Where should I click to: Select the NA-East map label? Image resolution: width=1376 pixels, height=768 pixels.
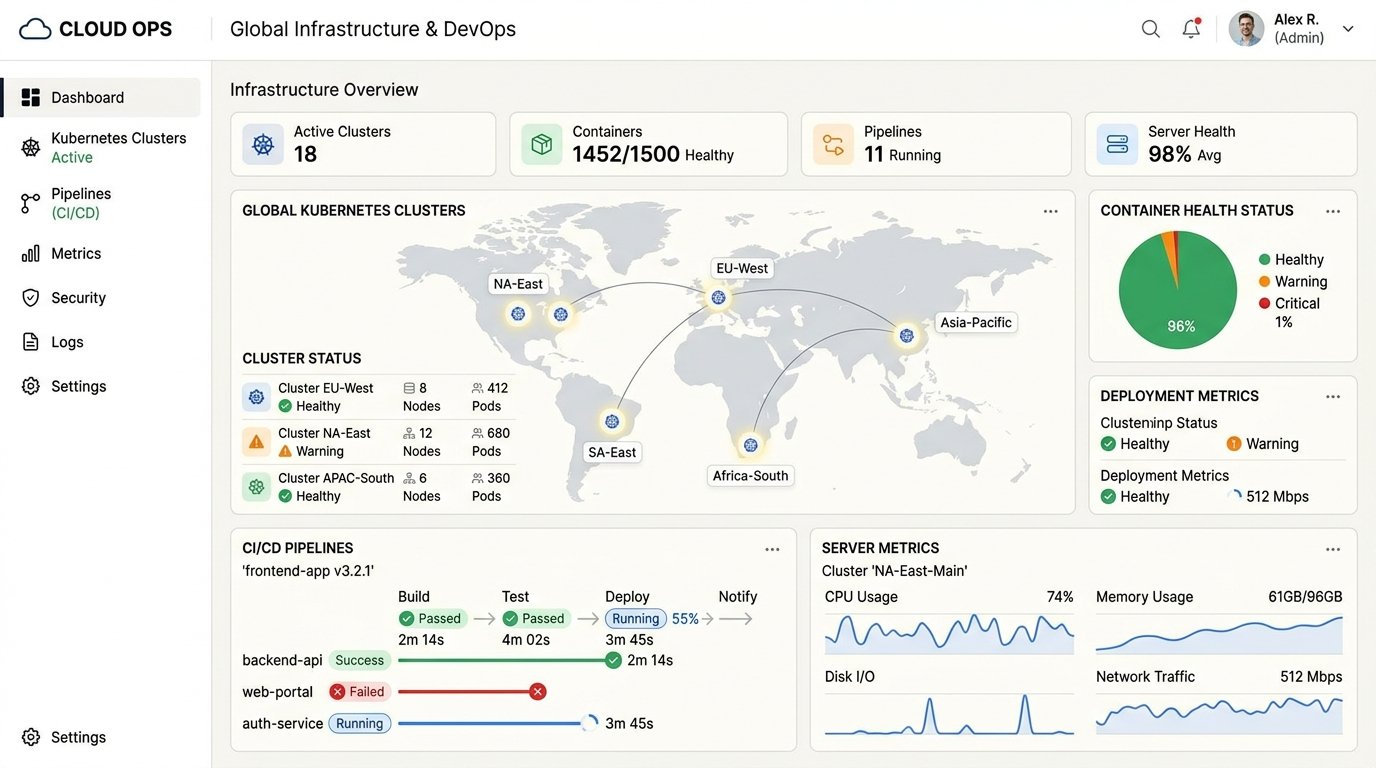518,284
